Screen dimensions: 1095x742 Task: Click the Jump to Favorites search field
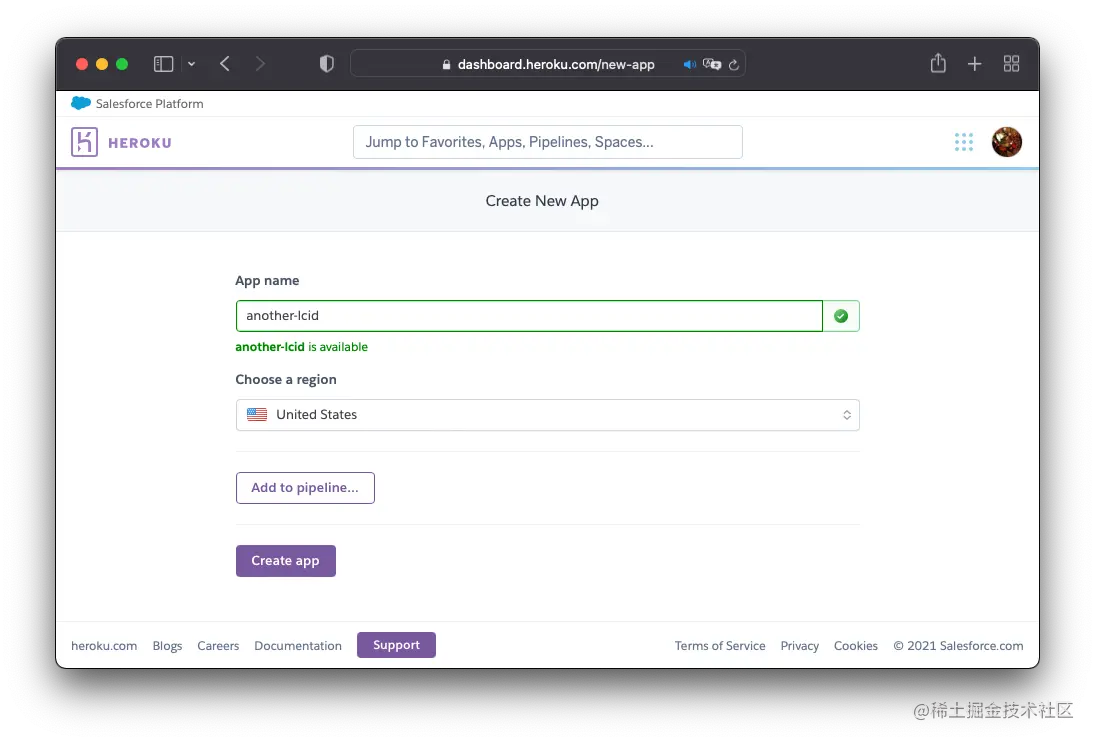pos(547,141)
